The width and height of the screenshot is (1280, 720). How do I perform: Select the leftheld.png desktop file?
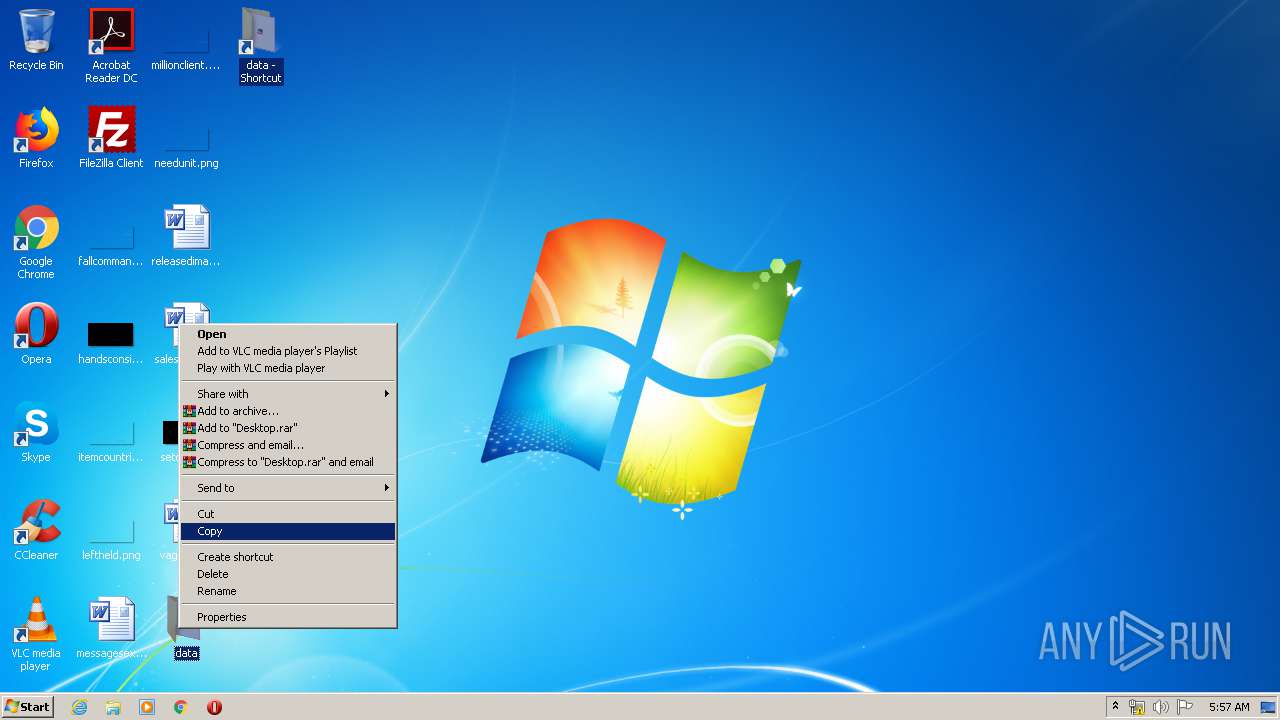(111, 538)
